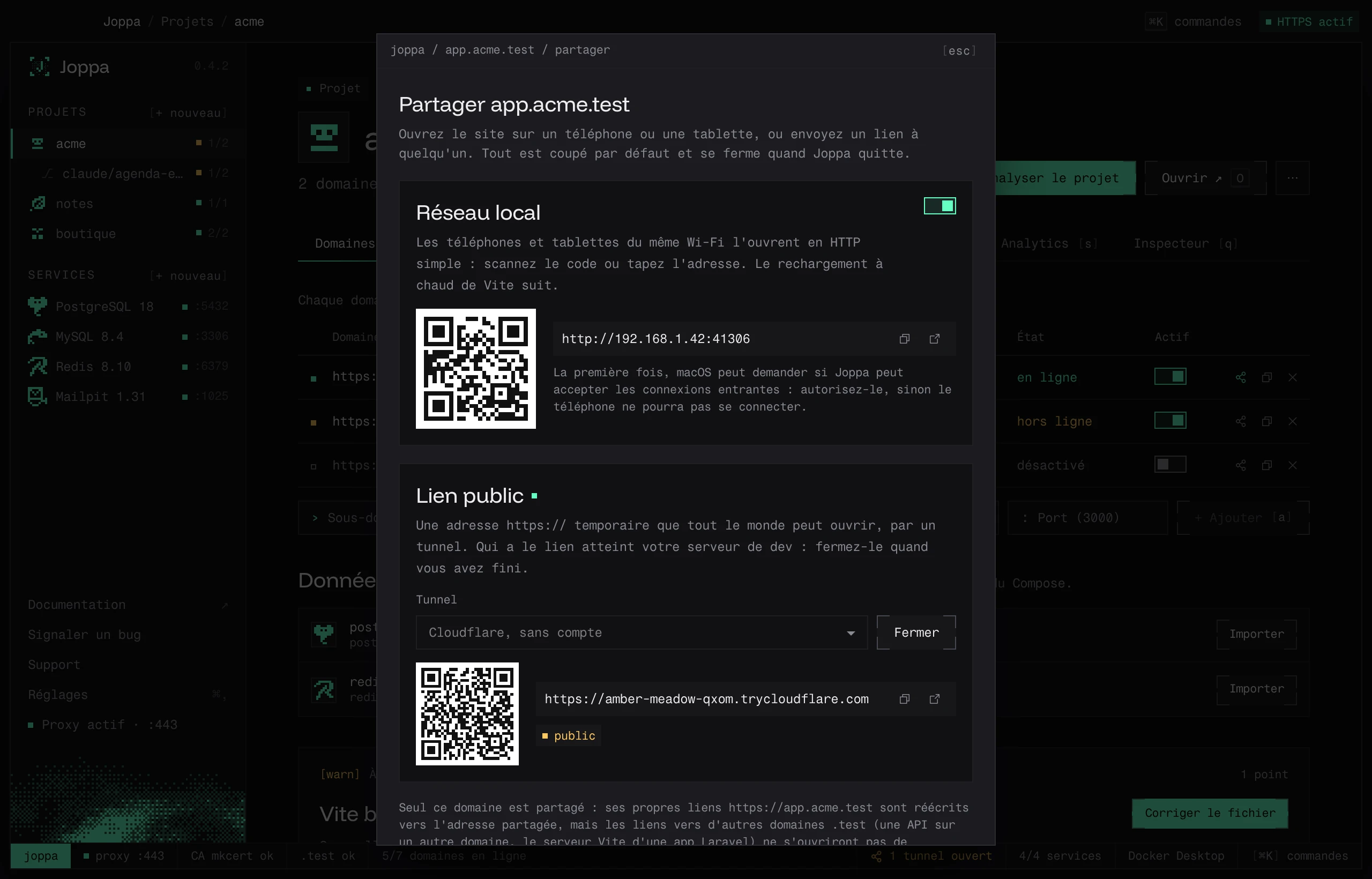Image resolution: width=1372 pixels, height=879 pixels.
Task: Open Signaler un bug link
Action: (x=84, y=635)
